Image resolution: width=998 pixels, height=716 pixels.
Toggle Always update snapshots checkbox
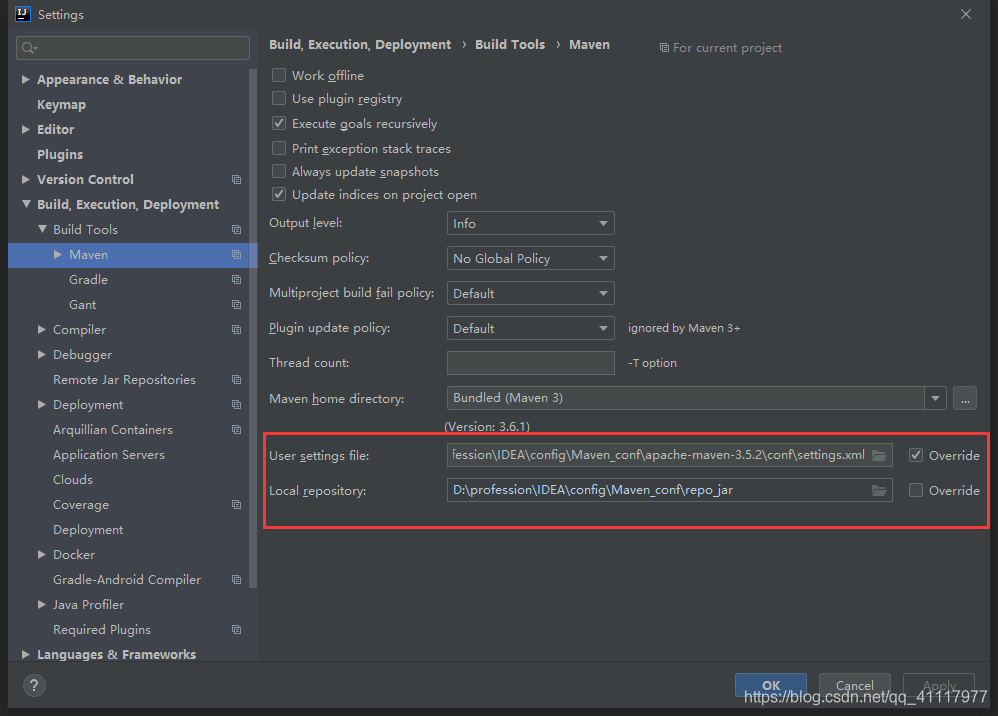279,171
